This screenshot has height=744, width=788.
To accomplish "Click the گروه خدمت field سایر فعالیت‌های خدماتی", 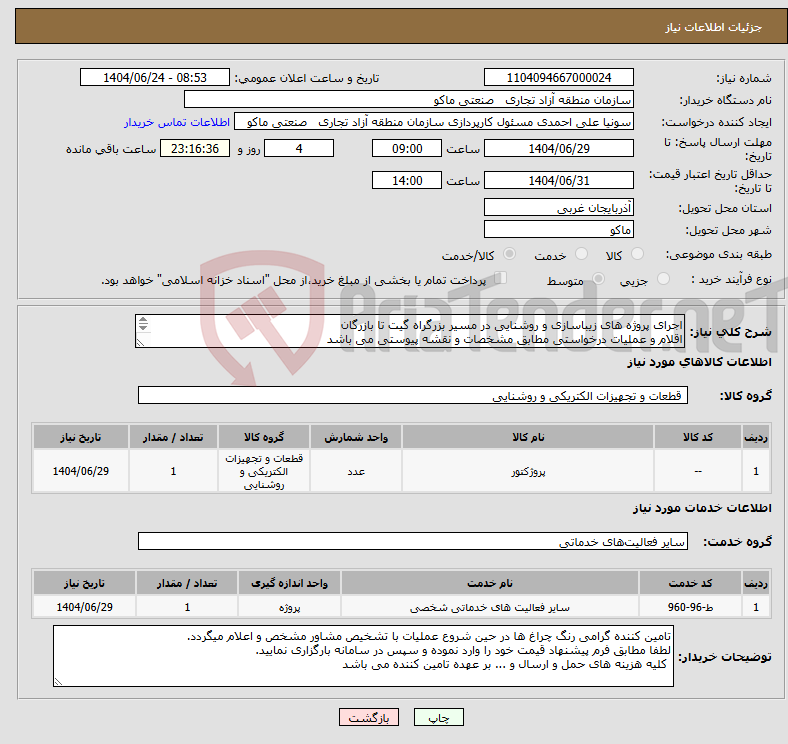I will tap(413, 541).
